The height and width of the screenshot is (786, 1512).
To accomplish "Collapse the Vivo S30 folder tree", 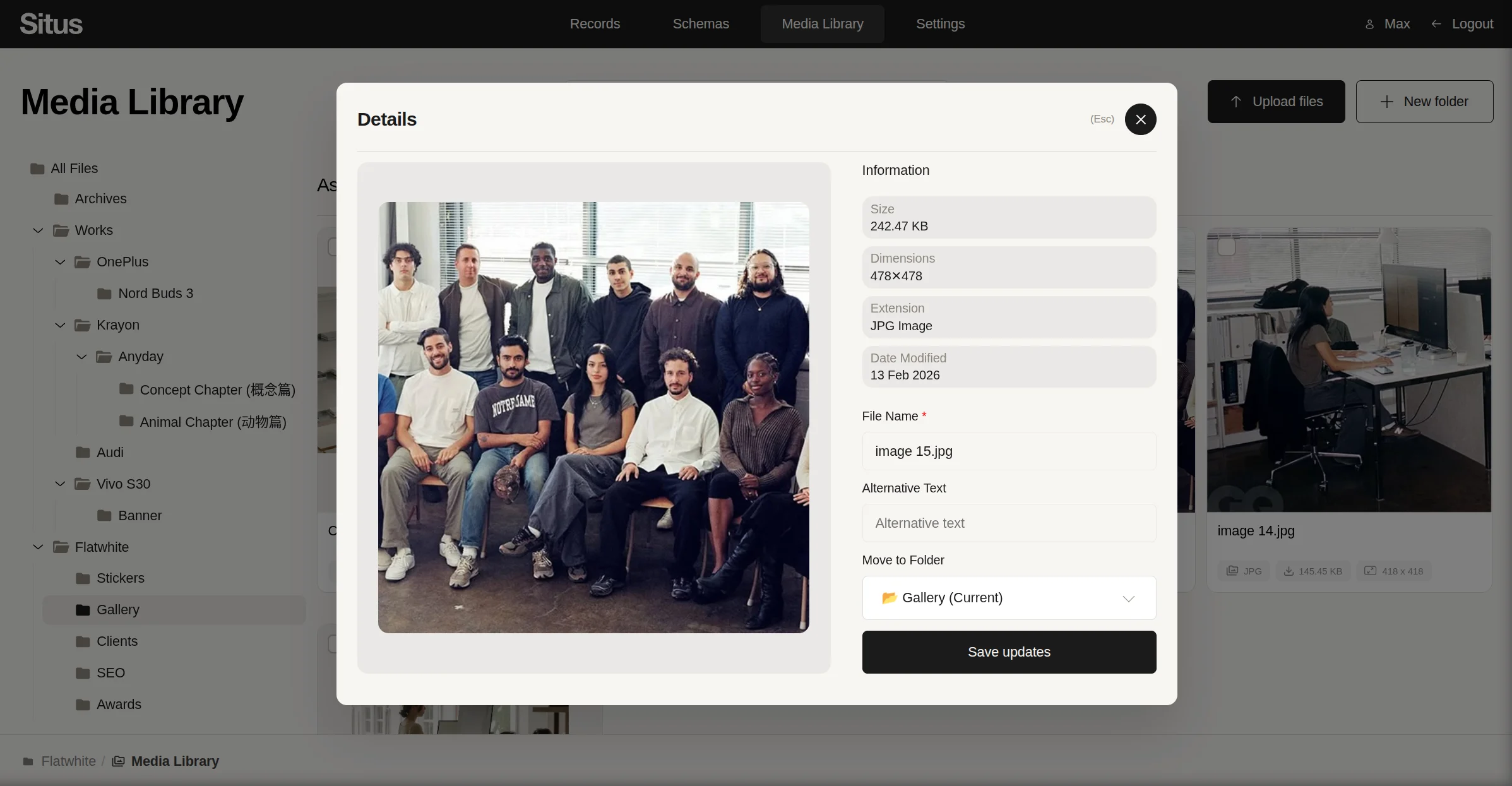I will pyautogui.click(x=61, y=484).
